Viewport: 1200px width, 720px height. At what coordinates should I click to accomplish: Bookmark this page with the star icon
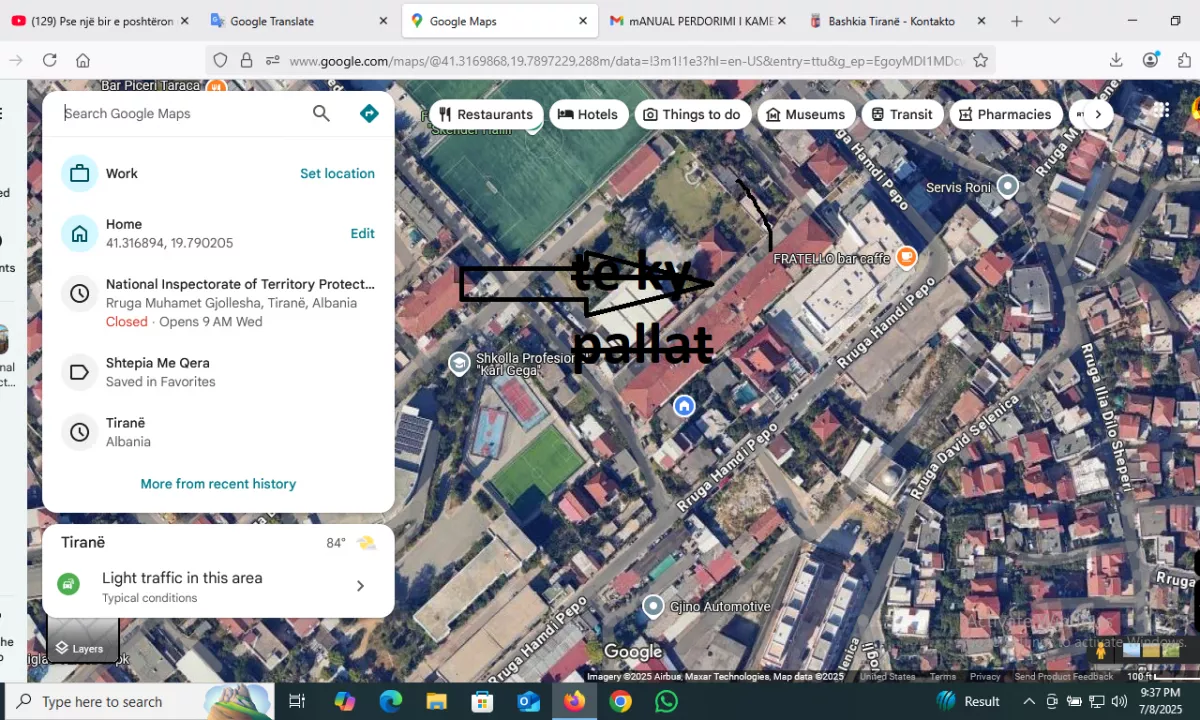pos(981,61)
